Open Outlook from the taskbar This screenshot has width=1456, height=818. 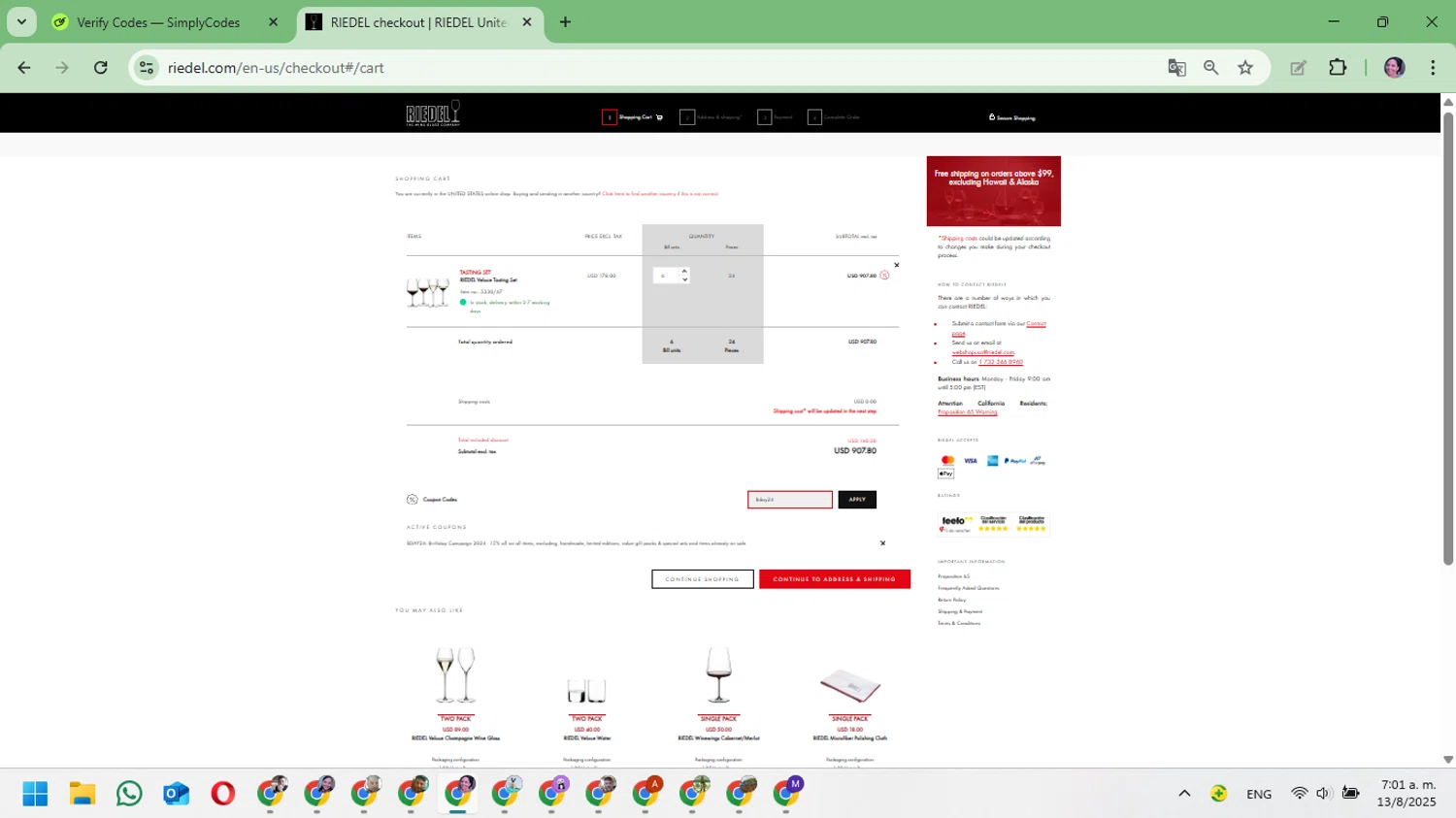click(x=176, y=794)
